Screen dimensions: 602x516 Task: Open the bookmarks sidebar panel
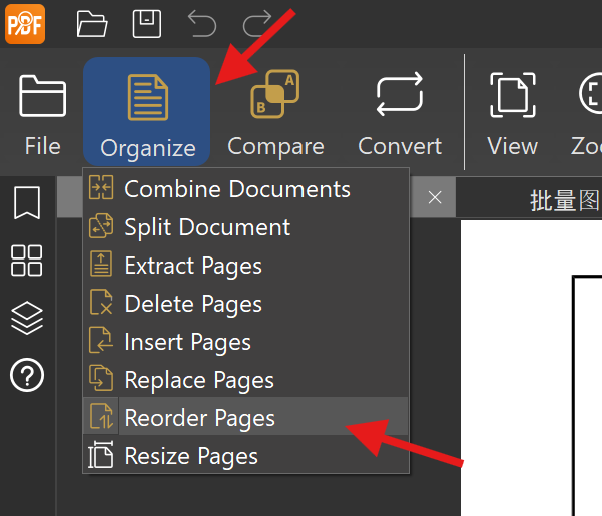27,203
